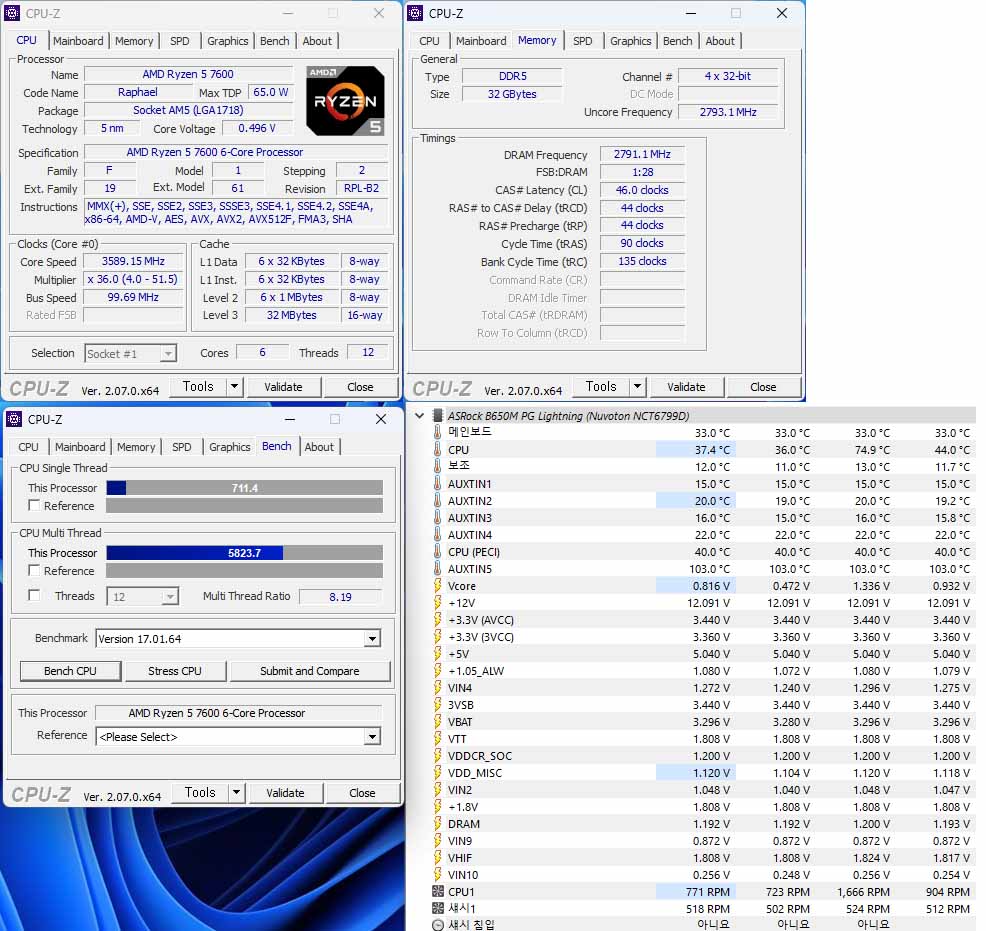
Task: Click the Single Thread score bar 711.4
Action: (245, 488)
